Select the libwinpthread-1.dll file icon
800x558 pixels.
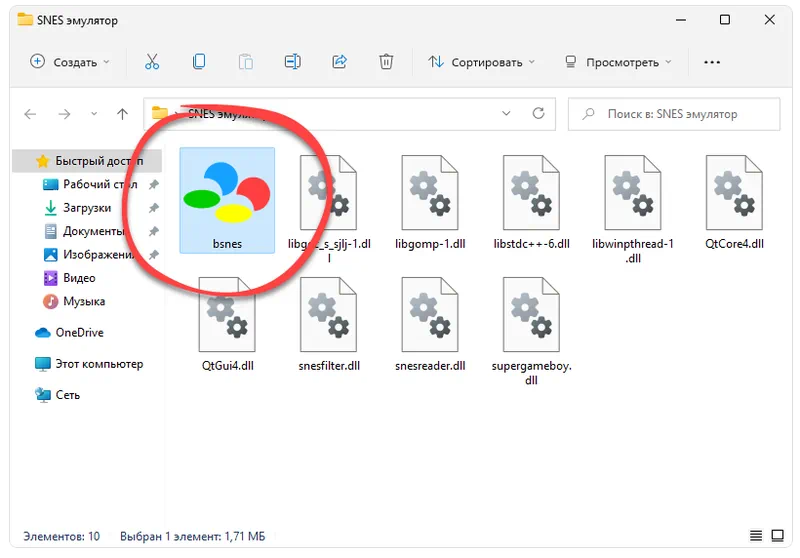pyautogui.click(x=633, y=192)
